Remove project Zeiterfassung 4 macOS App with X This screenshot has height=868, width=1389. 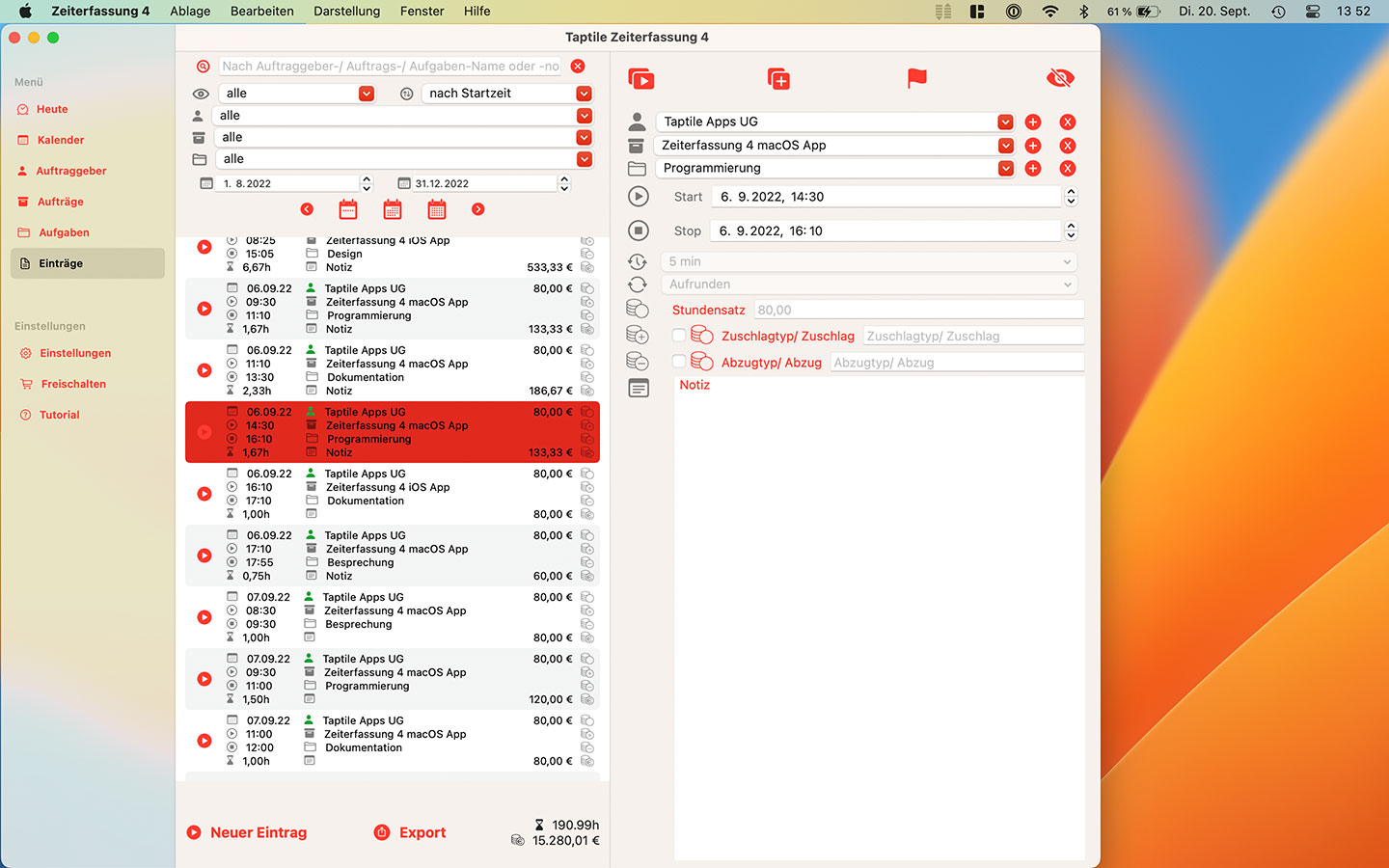[1068, 146]
